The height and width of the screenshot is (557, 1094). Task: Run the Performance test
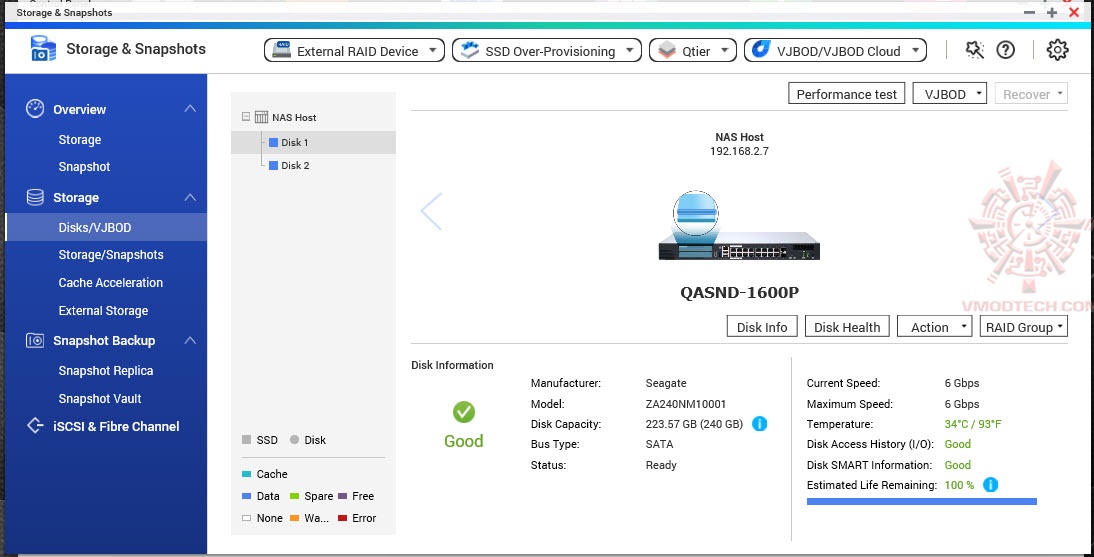point(846,94)
